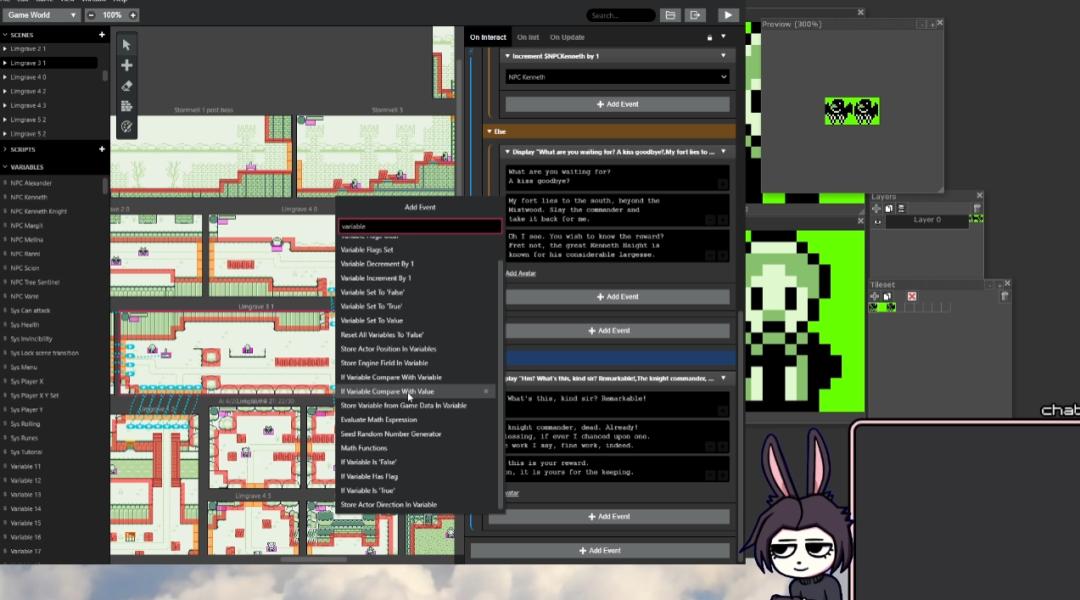The image size is (1080, 600).
Task: Collapse the VARIABLES section
Action: coord(5,167)
